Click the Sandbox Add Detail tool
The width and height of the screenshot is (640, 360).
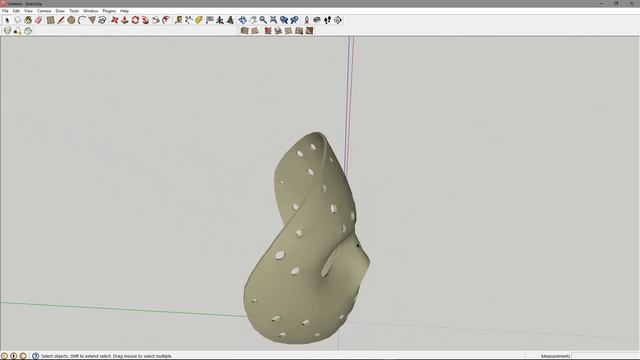click(299, 31)
